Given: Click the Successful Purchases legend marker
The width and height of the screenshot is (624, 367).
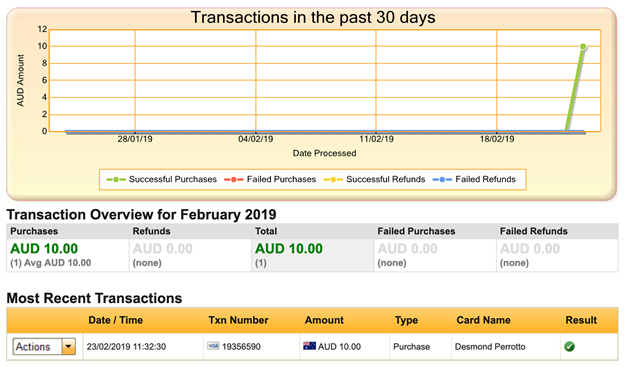Looking at the screenshot, I should tap(116, 180).
